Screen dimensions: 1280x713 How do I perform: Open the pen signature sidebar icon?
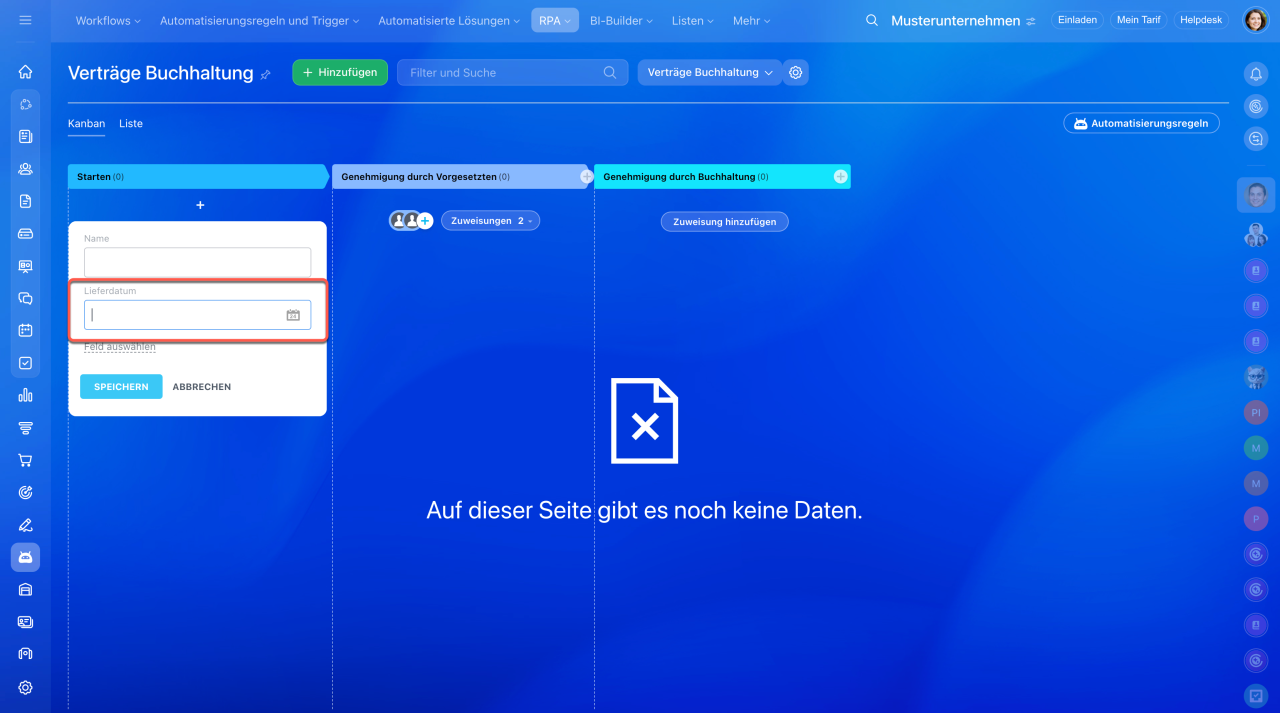pyautogui.click(x=25, y=525)
